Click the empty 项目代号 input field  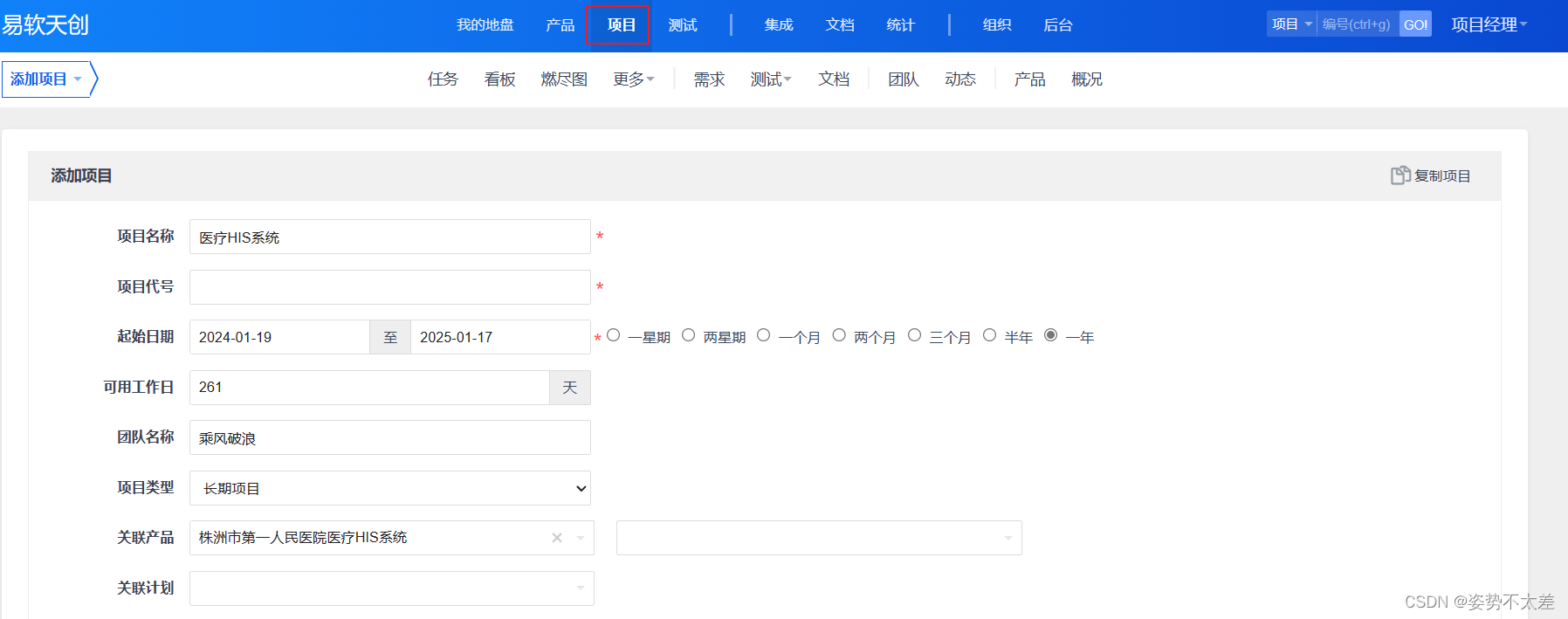point(390,287)
